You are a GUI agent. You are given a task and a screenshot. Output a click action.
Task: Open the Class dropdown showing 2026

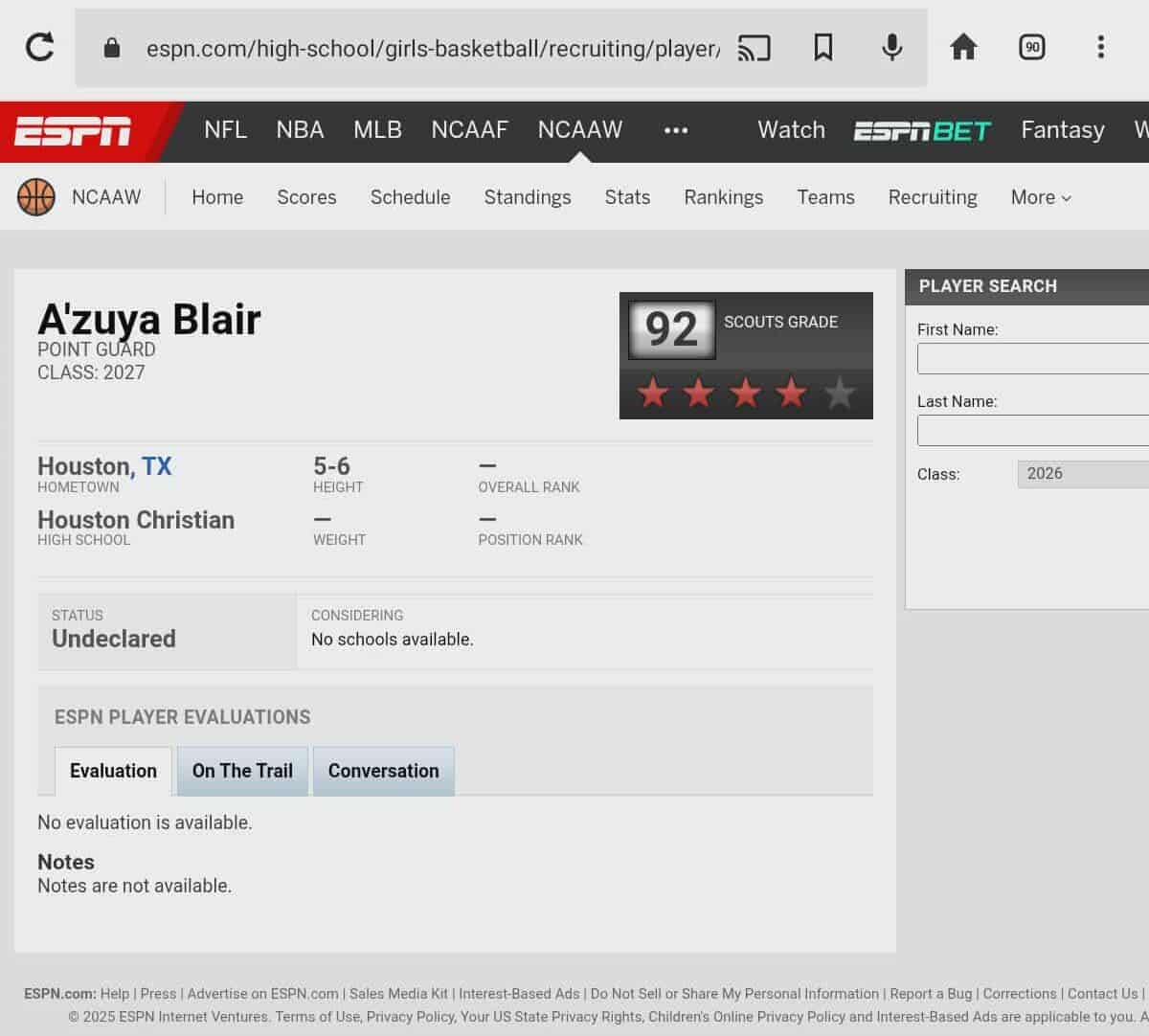1082,474
